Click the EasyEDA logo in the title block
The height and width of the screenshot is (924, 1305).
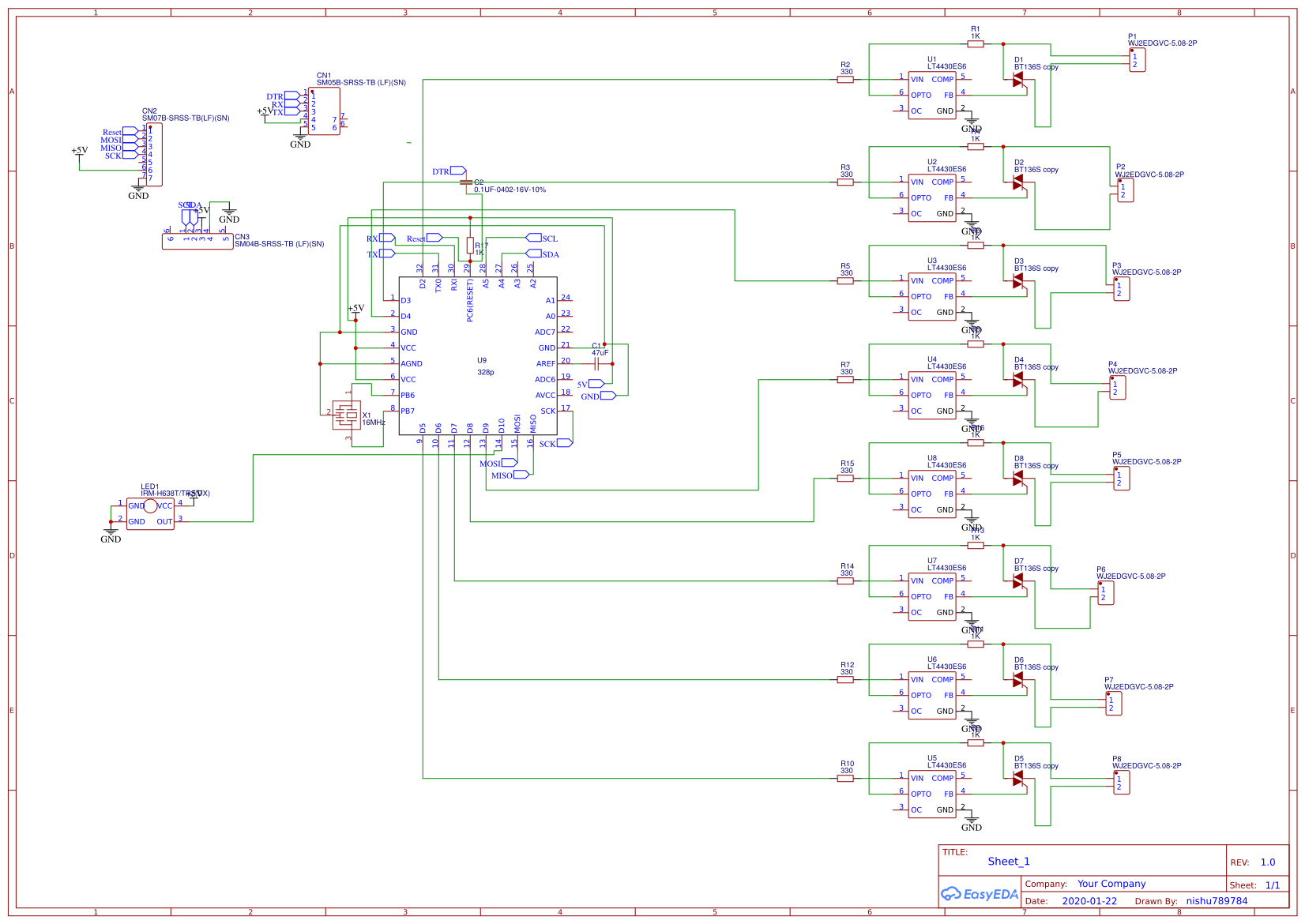pyautogui.click(x=980, y=895)
